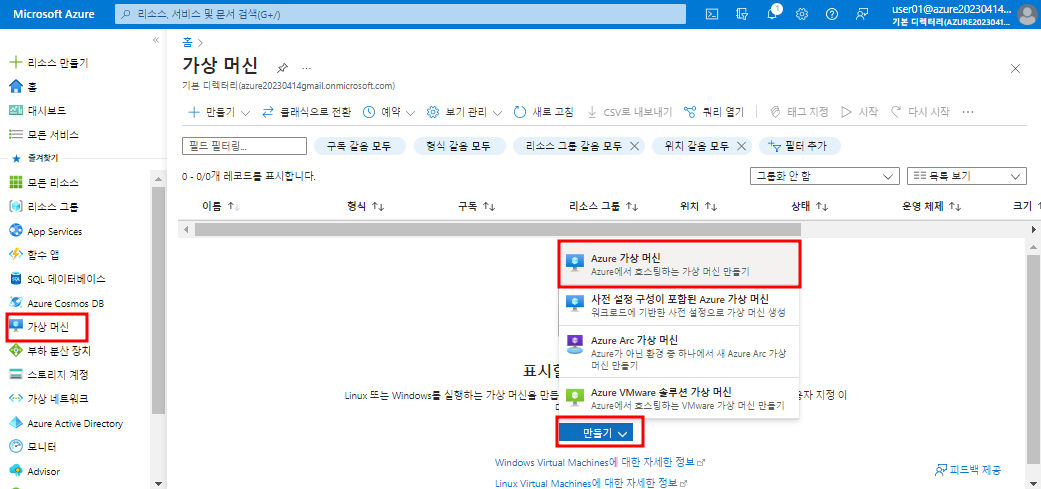Focus the 필드 필터링 input box
Screen dimensions: 1041x489
coord(244,146)
